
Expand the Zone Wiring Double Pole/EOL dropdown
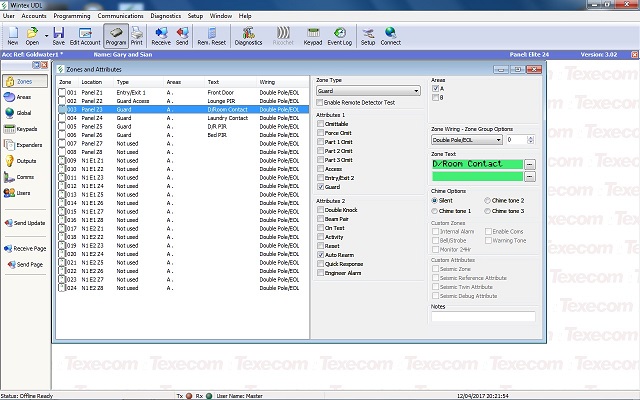tap(496, 140)
